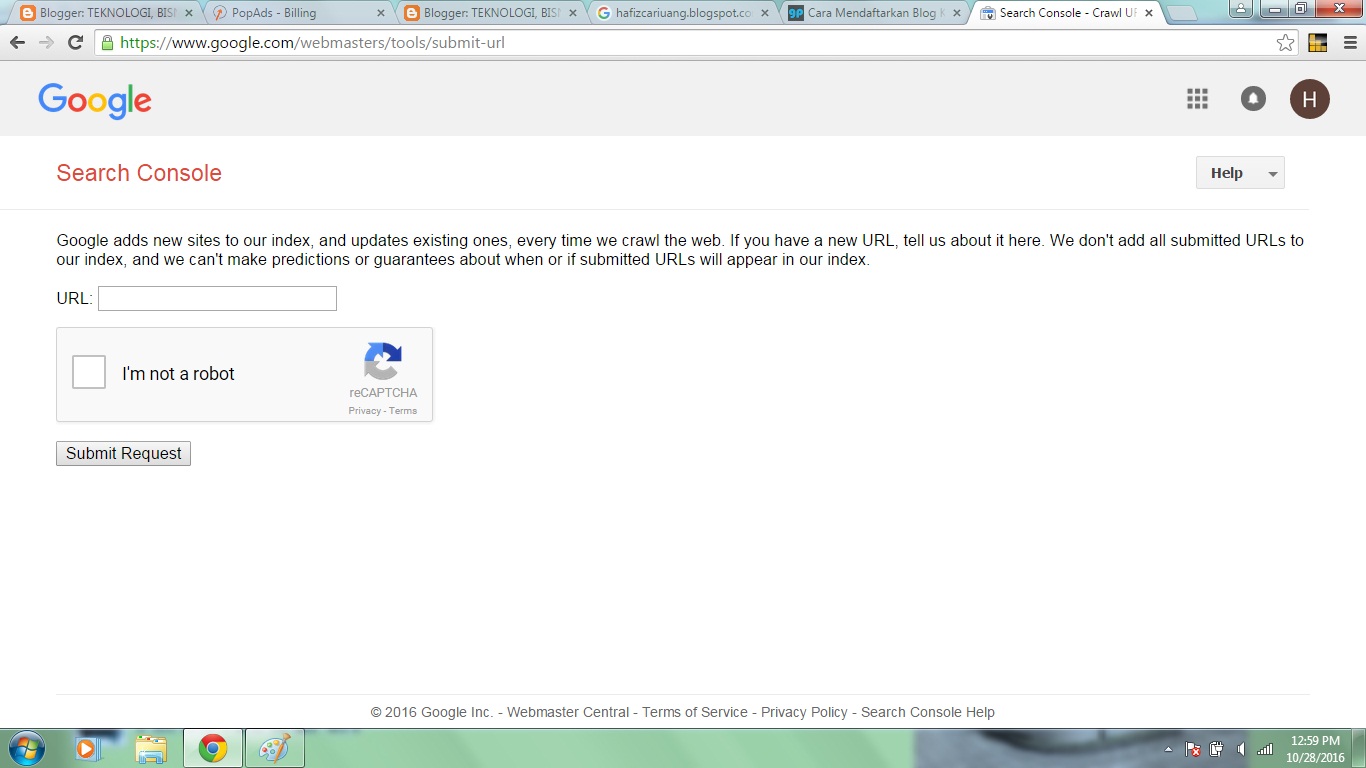1366x768 pixels.
Task: Click the Google logo
Action: click(95, 101)
